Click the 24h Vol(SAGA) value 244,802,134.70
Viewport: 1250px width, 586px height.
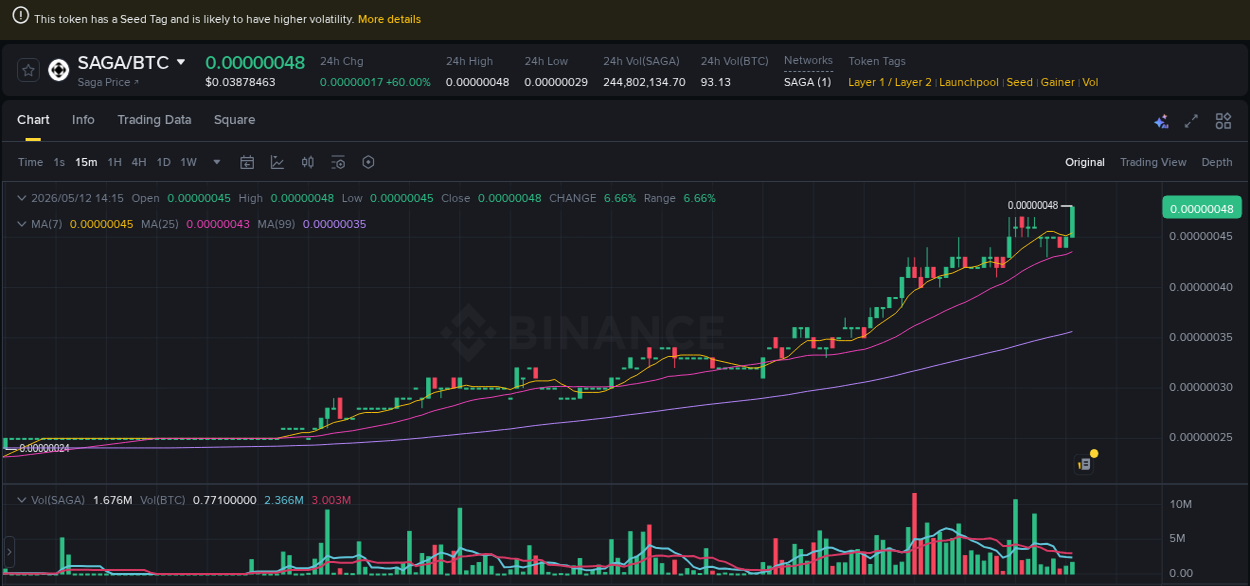[x=644, y=82]
